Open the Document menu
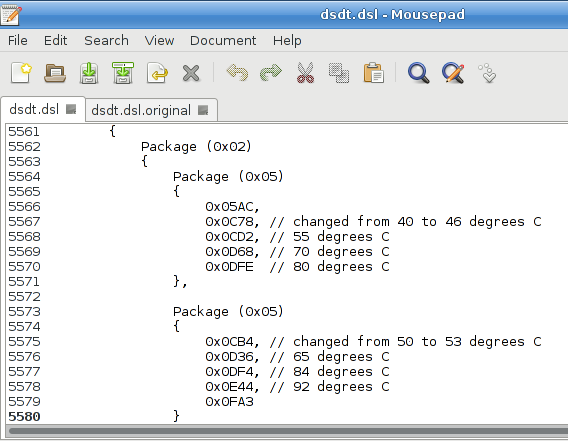 click(223, 40)
